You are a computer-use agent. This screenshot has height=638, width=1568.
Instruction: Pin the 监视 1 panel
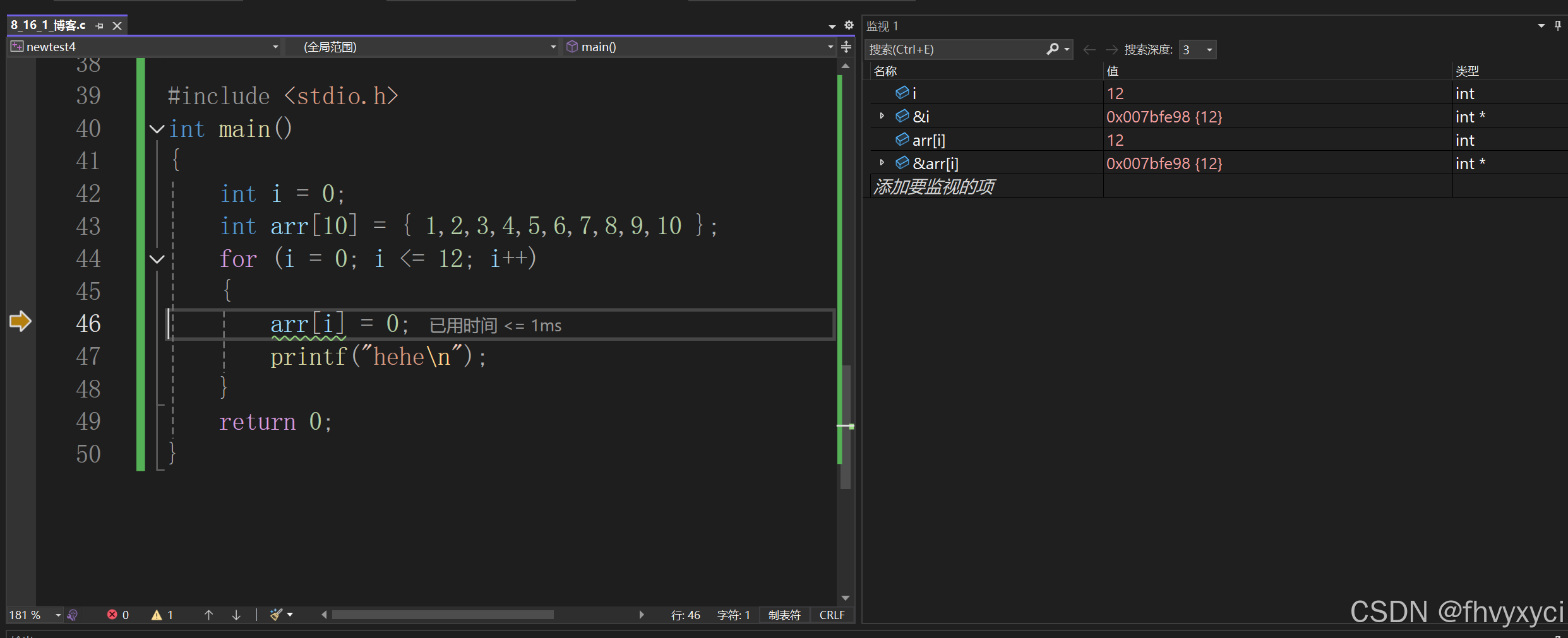pos(1558,25)
